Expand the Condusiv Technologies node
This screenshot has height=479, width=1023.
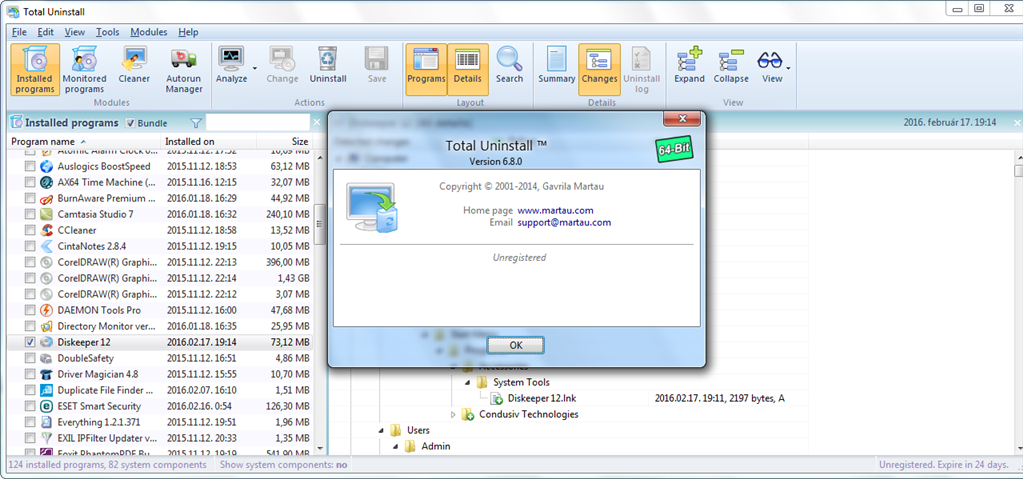pos(454,414)
